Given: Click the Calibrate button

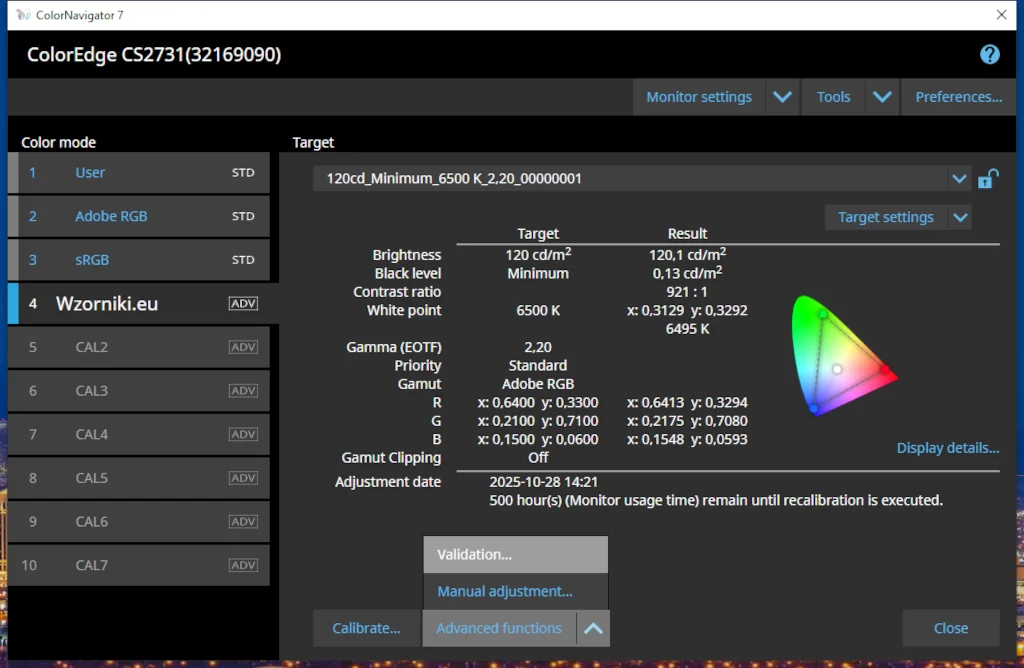Looking at the screenshot, I should pos(366,628).
